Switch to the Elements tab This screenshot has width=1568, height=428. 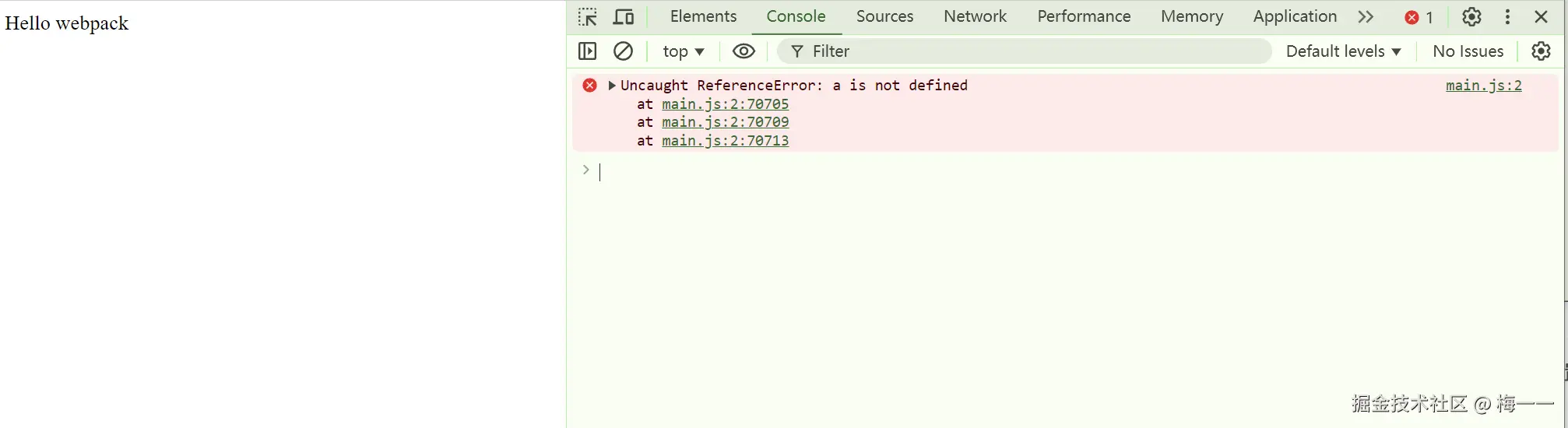(x=703, y=16)
